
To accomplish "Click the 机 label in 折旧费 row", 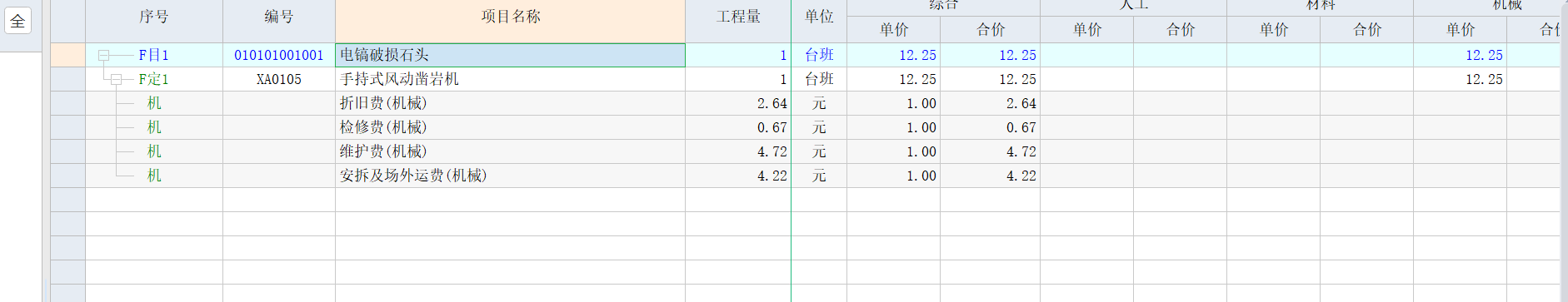I will [x=154, y=103].
